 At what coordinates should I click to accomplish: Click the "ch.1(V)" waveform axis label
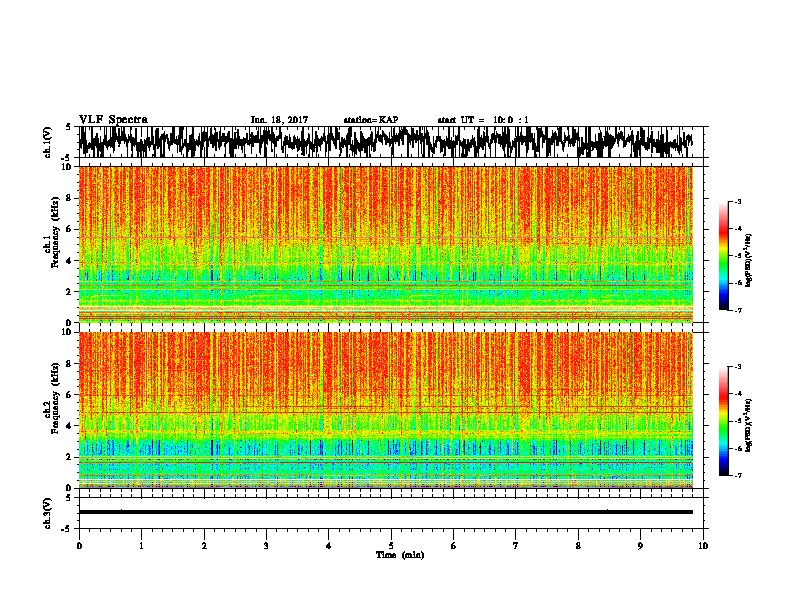click(x=48, y=142)
